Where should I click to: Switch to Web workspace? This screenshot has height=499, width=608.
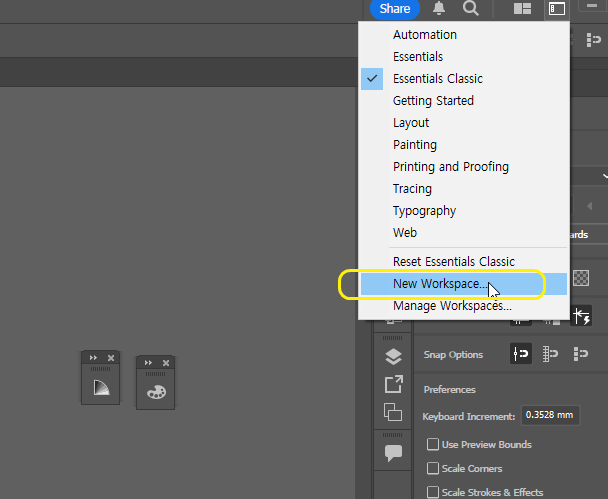464,233
